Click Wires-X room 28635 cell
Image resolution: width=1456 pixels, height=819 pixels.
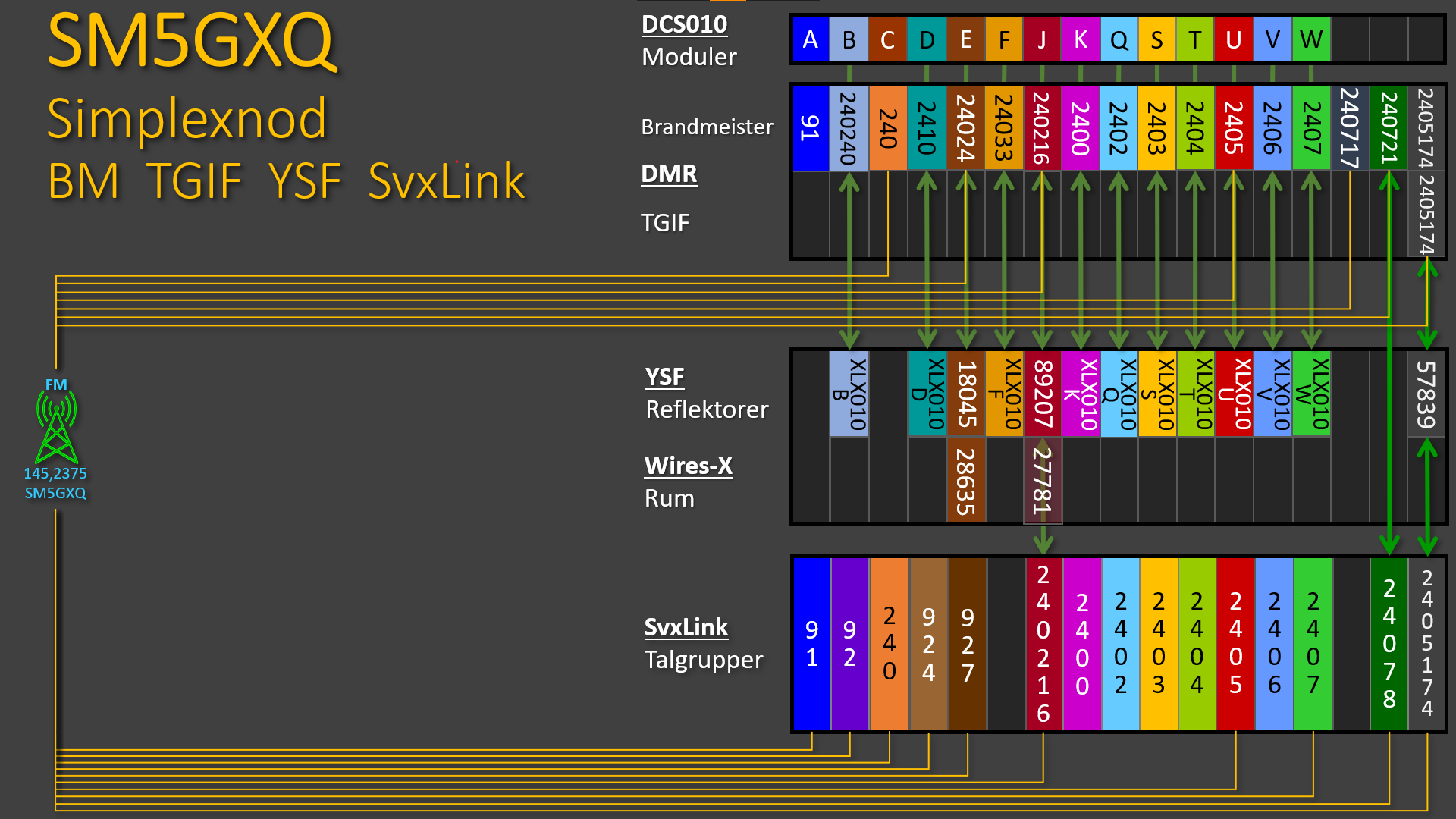click(x=965, y=480)
